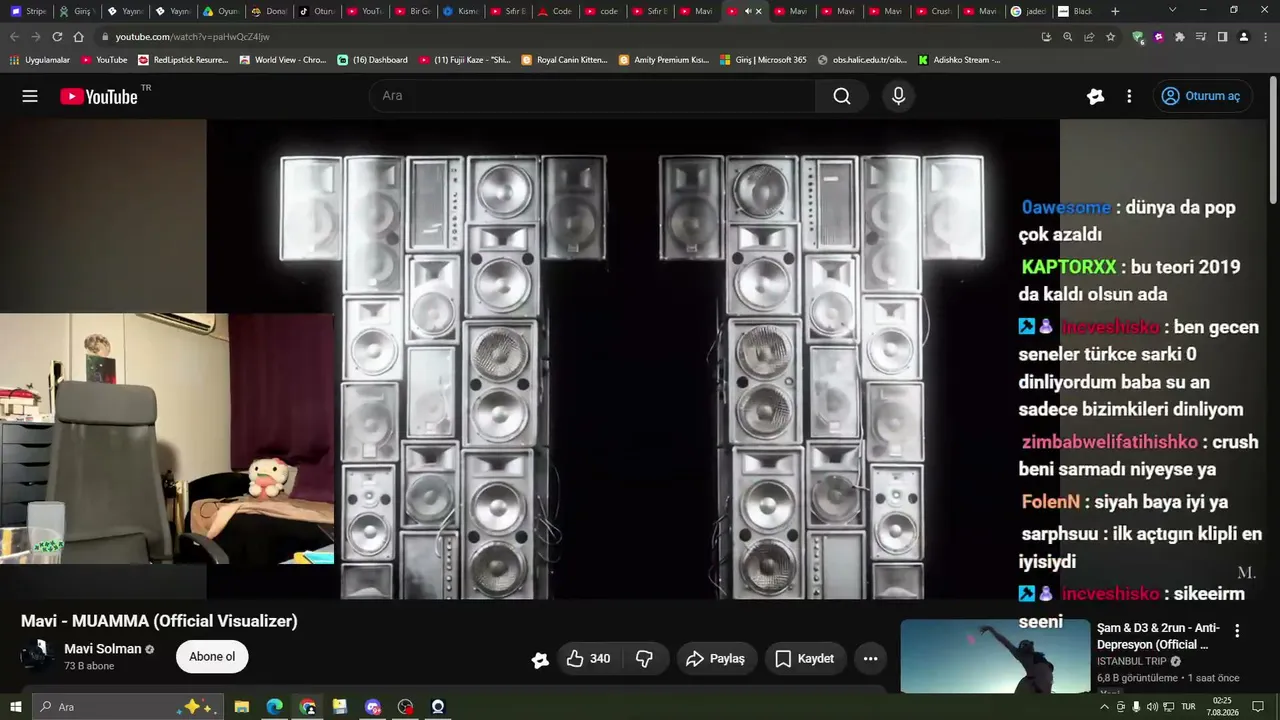Screen dimensions: 1280x720
Task: Click the Windows taskbar Ara search box
Action: (x=128, y=707)
